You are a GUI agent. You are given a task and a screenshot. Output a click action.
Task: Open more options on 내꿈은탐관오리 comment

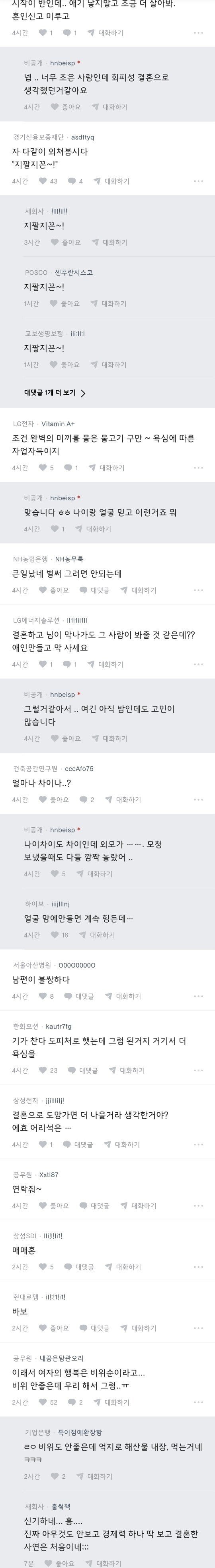(199, 1402)
